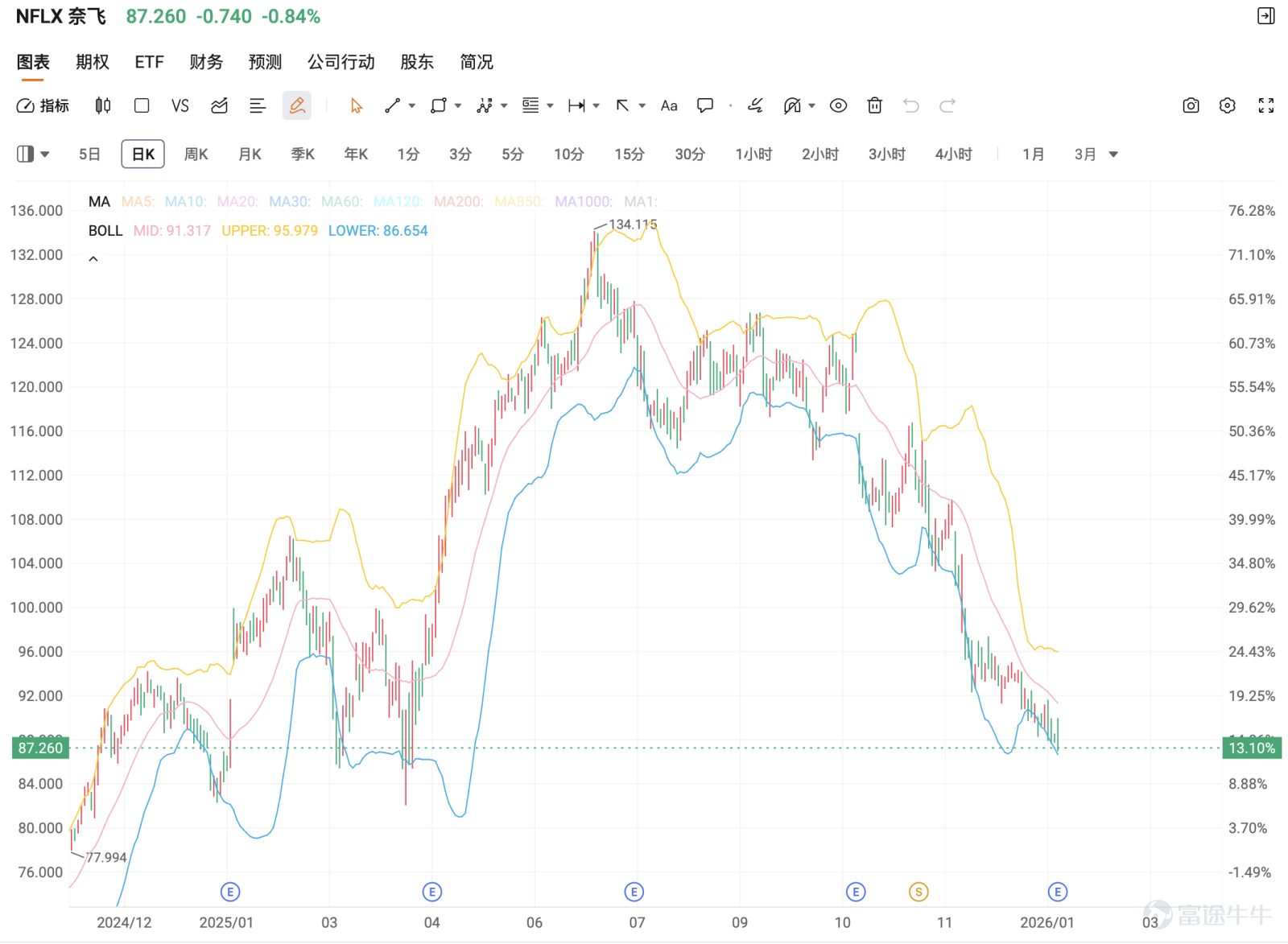Image resolution: width=1288 pixels, height=944 pixels.
Task: Select the 5日 timeframe
Action: pyautogui.click(x=89, y=154)
